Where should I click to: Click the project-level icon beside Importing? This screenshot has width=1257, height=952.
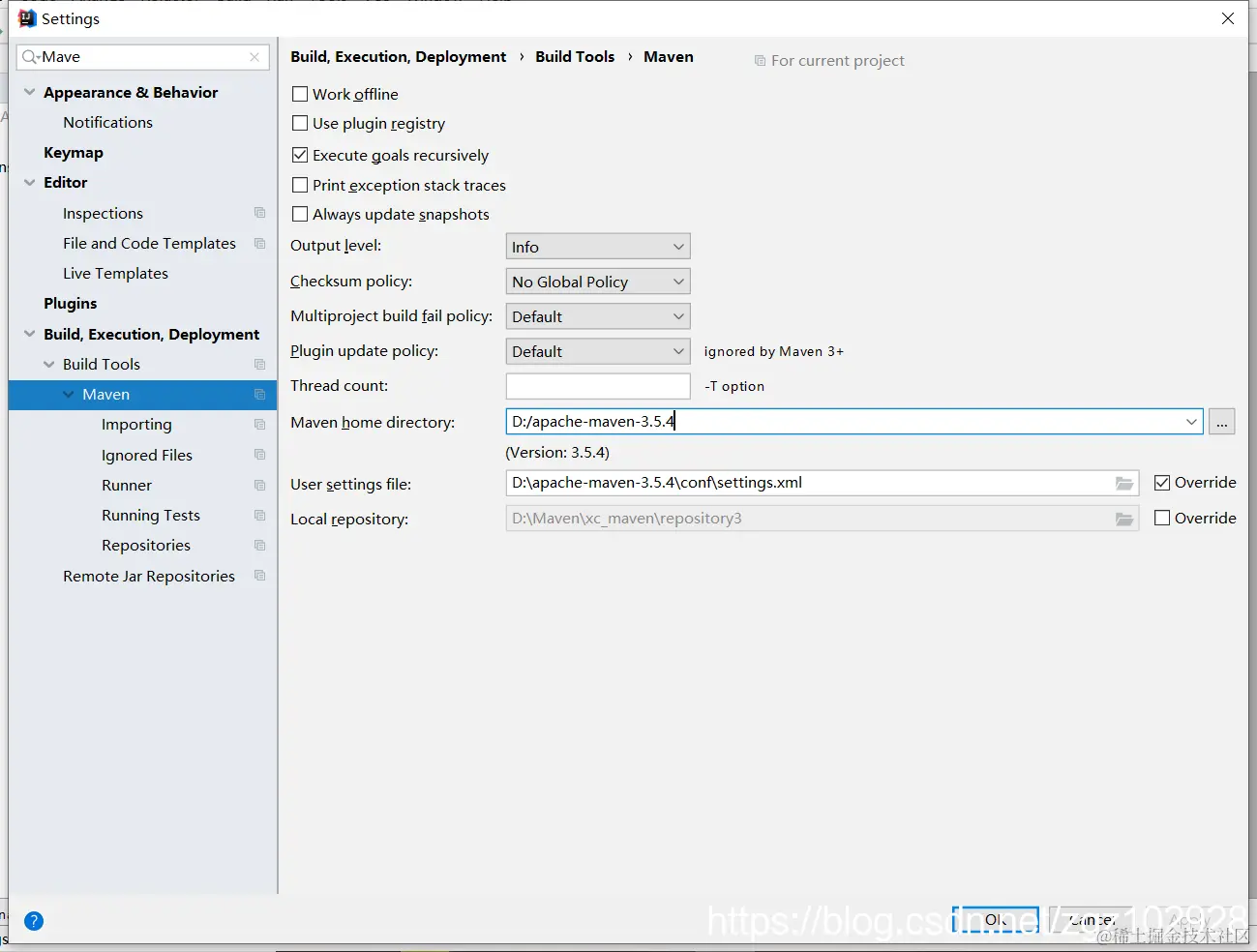259,424
